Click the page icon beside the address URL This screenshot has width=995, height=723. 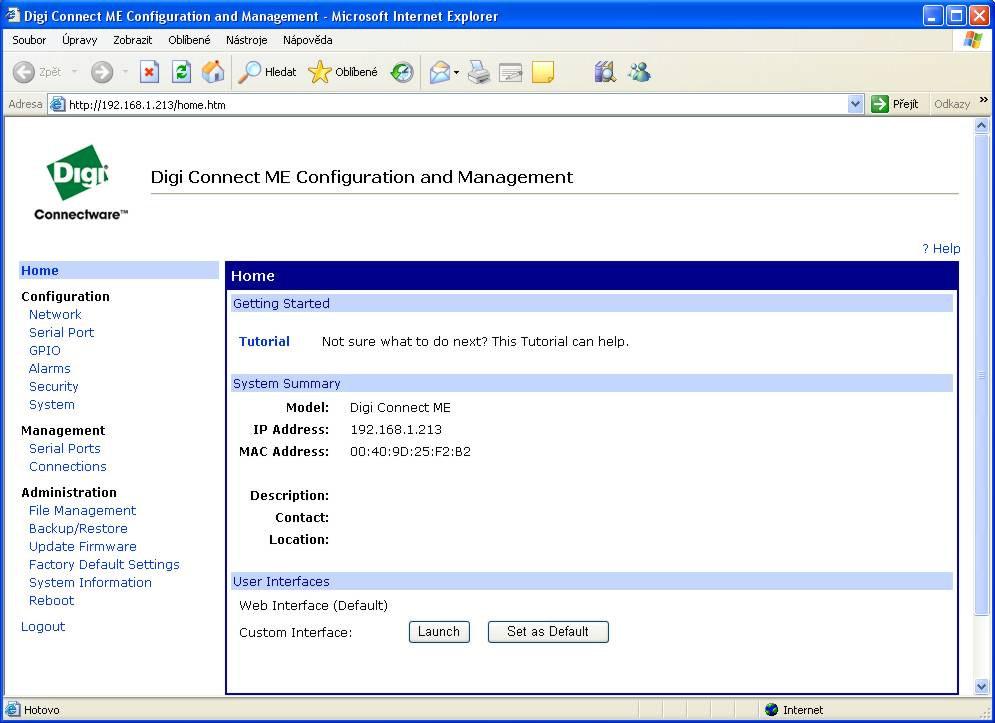coord(58,104)
